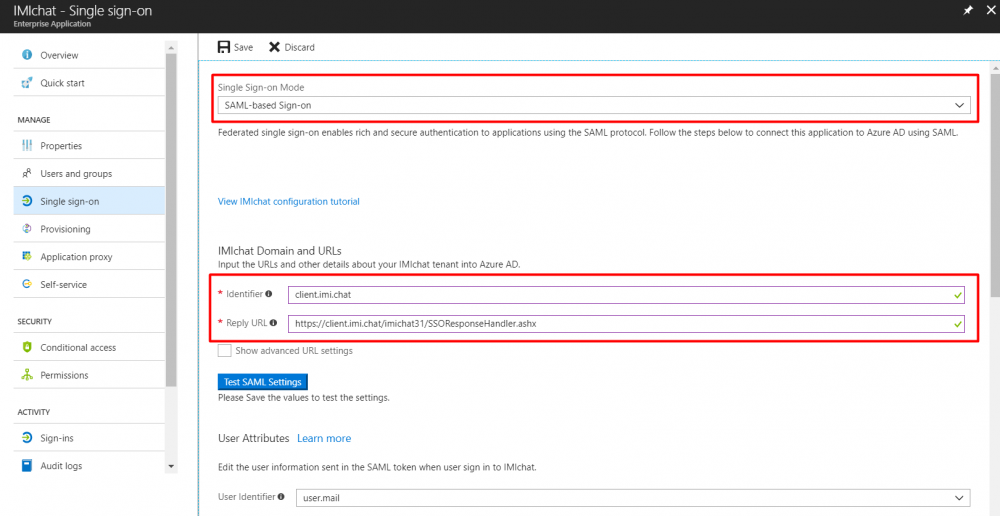
Task: Click the Reply URL input field
Action: click(626, 324)
